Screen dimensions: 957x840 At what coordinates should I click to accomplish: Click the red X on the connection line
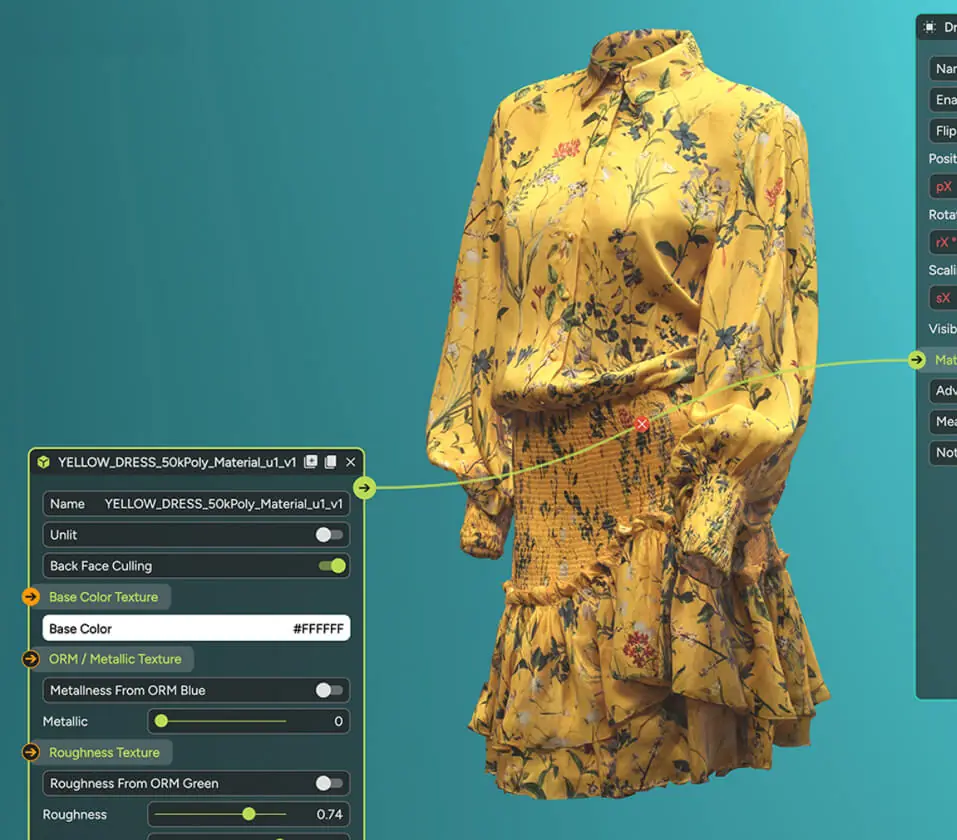(642, 424)
